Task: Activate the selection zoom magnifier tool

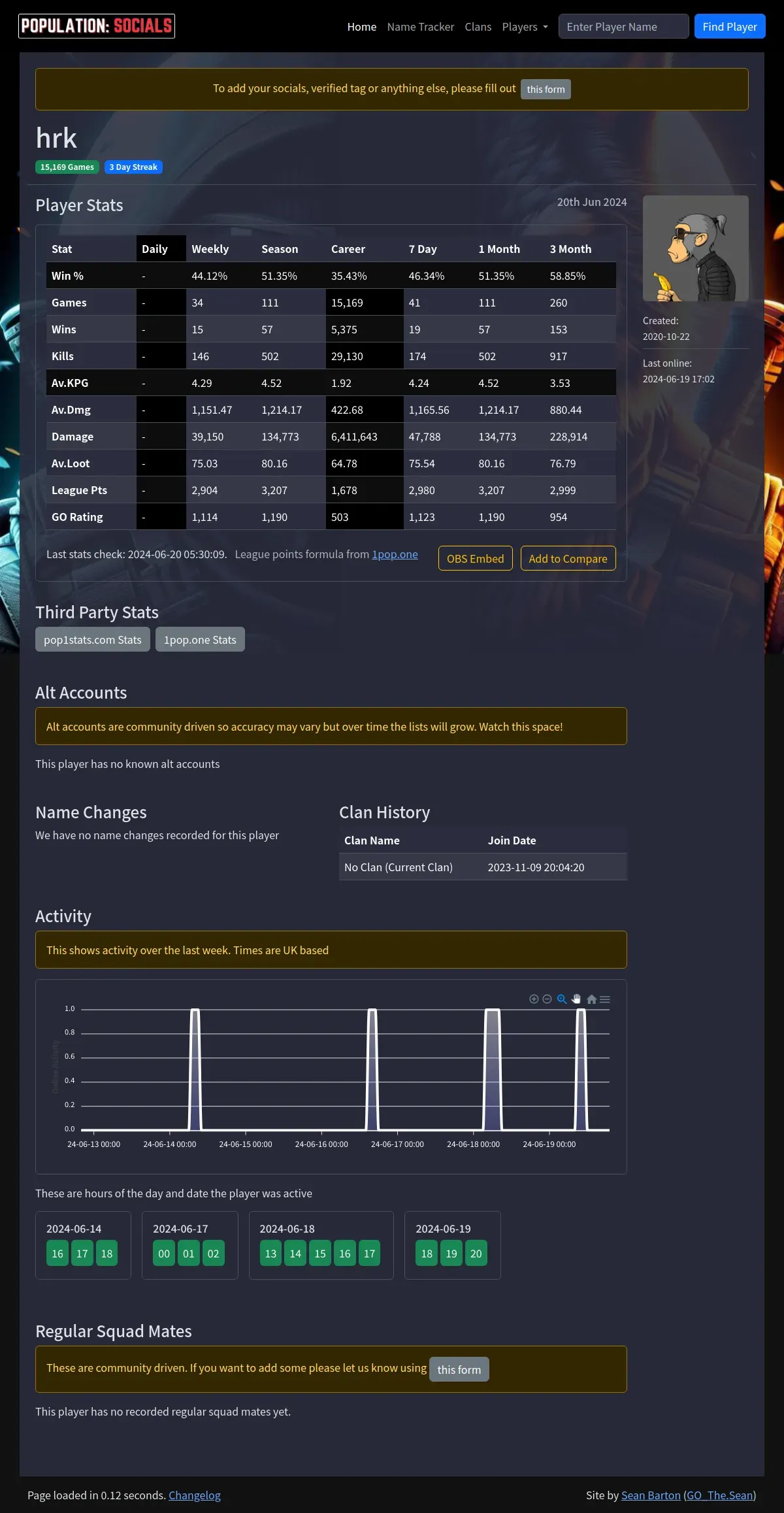Action: coord(562,999)
